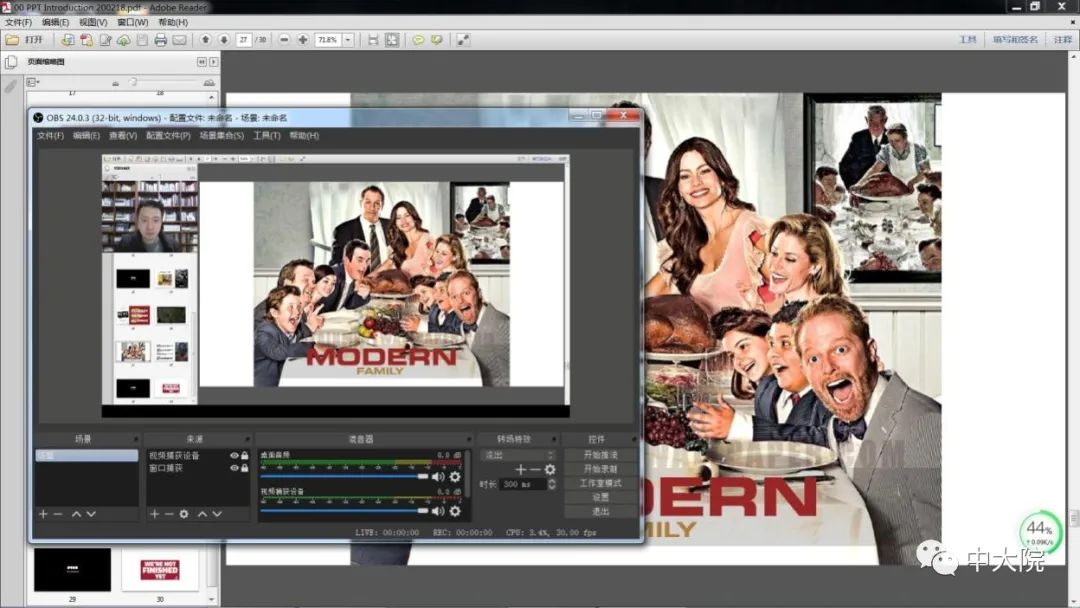Click the add sticky note comment icon
This screenshot has height=608, width=1080.
pos(418,40)
